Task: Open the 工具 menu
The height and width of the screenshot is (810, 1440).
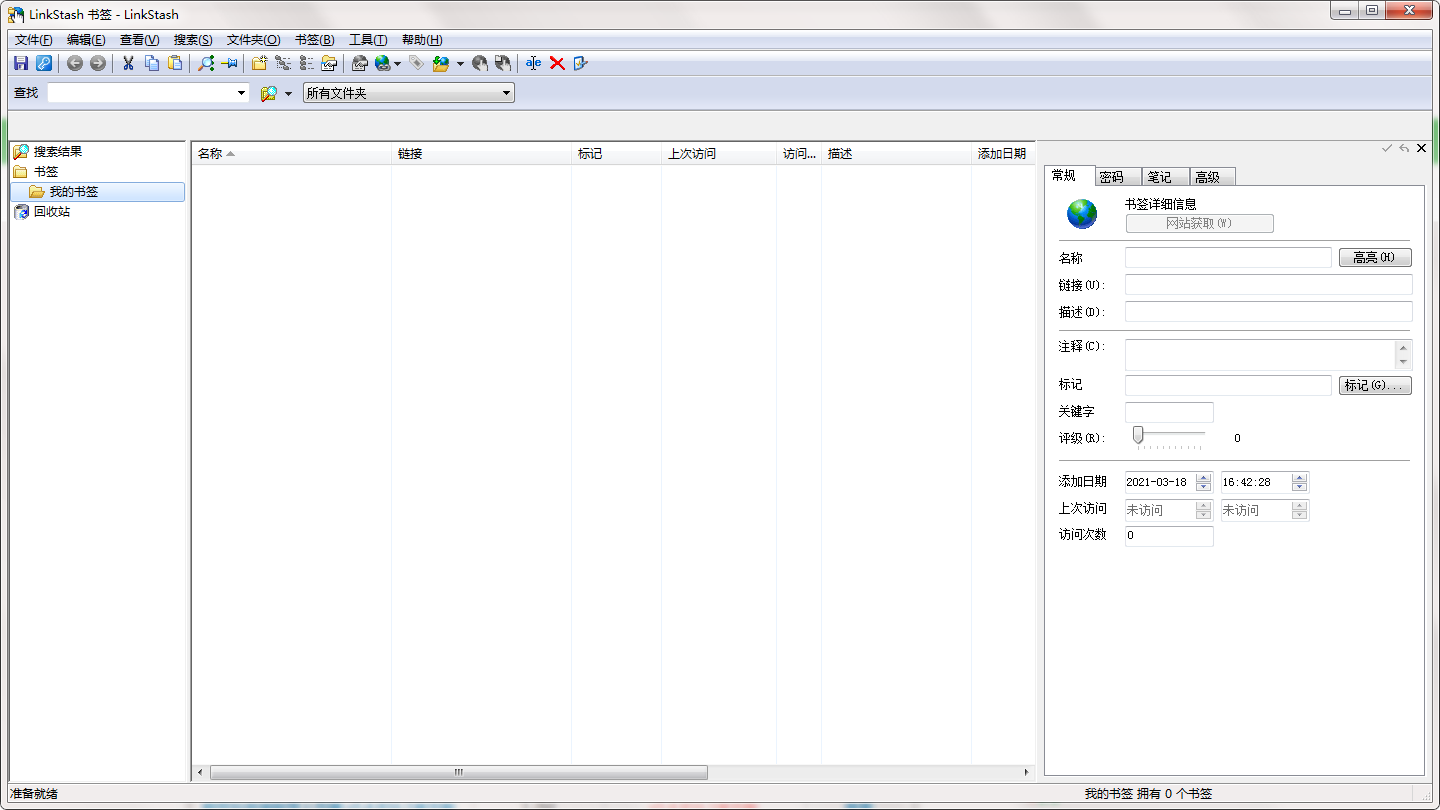Action: coord(366,39)
